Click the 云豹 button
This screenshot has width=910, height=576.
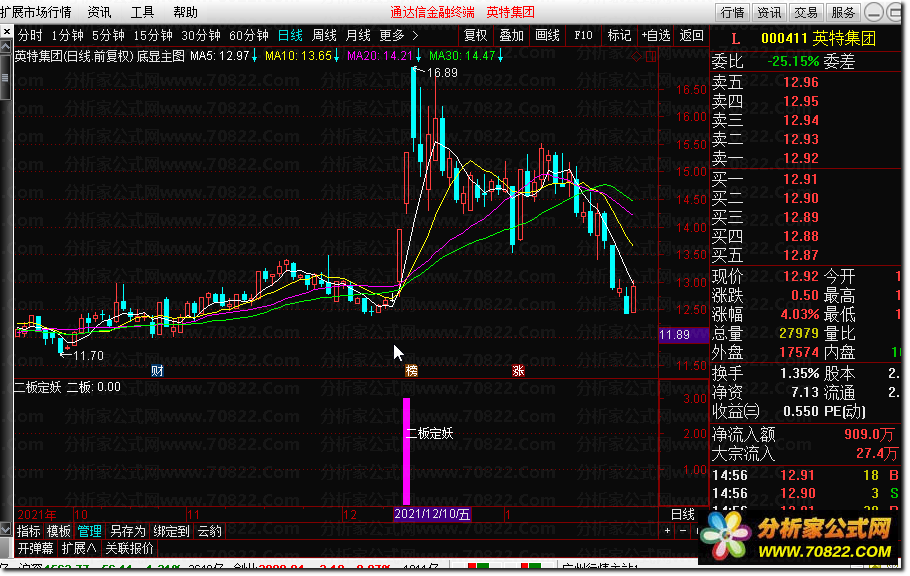[x=210, y=531]
